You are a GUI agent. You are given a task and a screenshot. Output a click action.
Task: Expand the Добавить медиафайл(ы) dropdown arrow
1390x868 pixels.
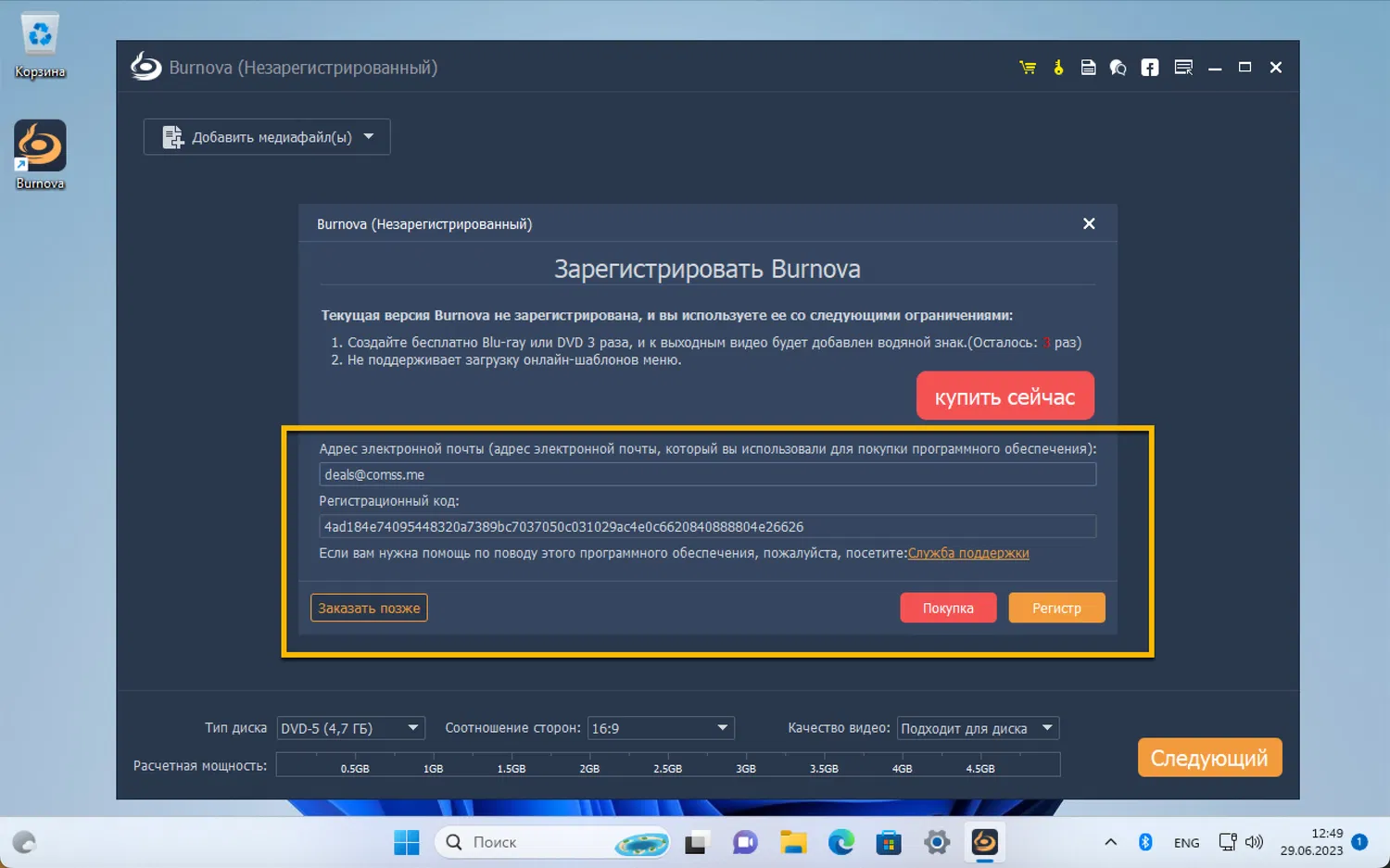click(369, 136)
